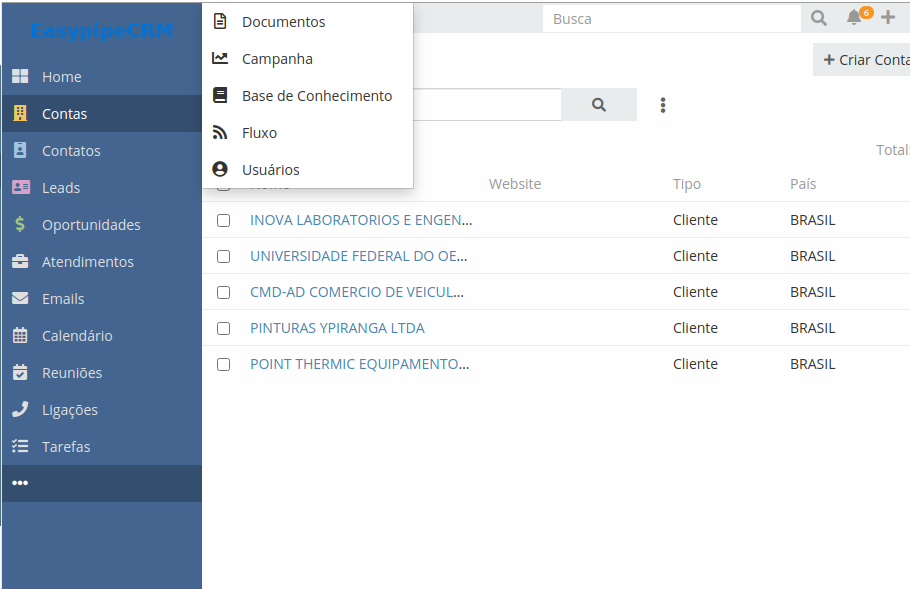Open UNIVERSIDADE FEDERAL DO OE... account link

tap(359, 256)
